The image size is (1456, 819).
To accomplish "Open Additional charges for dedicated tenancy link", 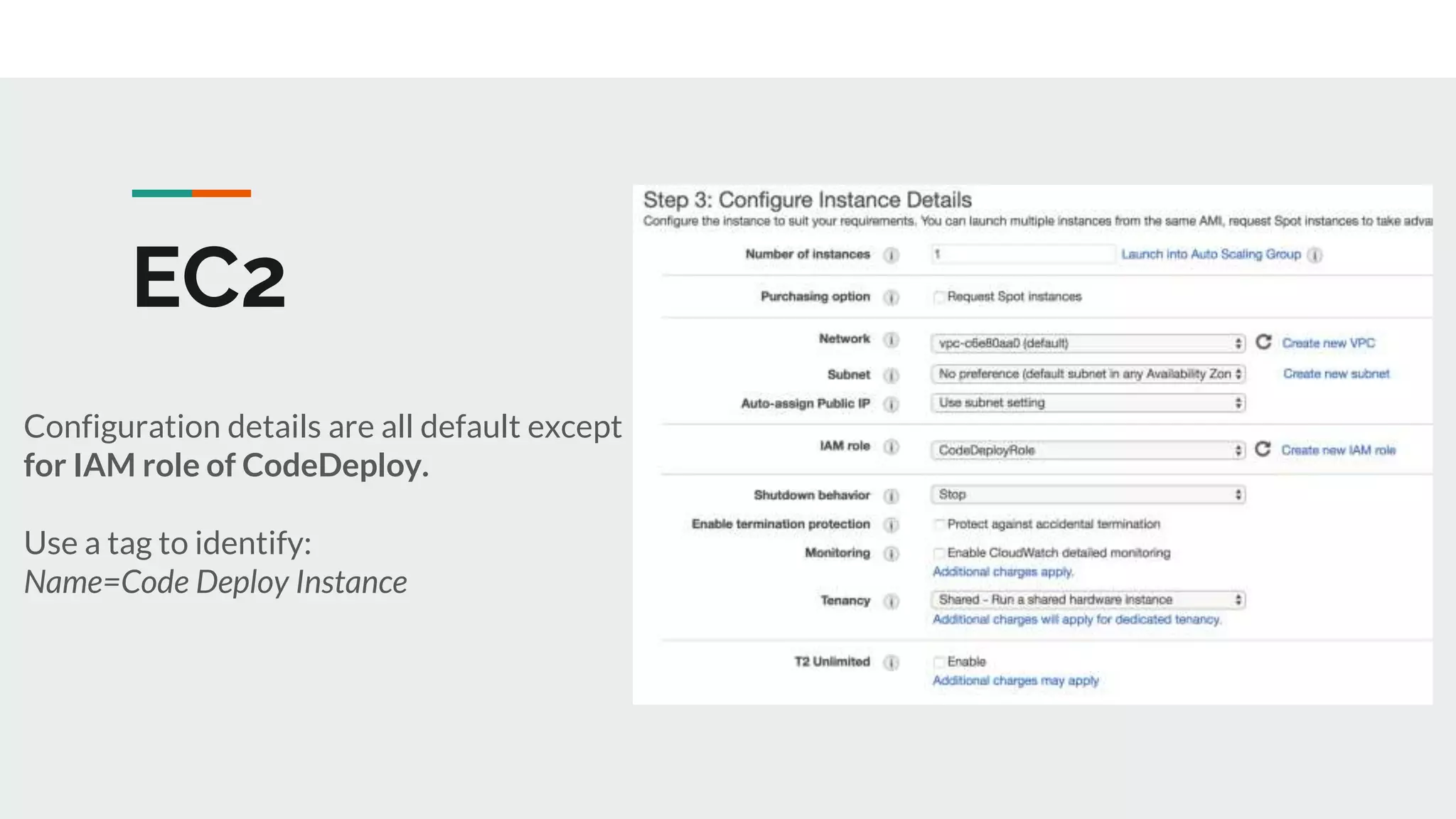I will pyautogui.click(x=1077, y=619).
